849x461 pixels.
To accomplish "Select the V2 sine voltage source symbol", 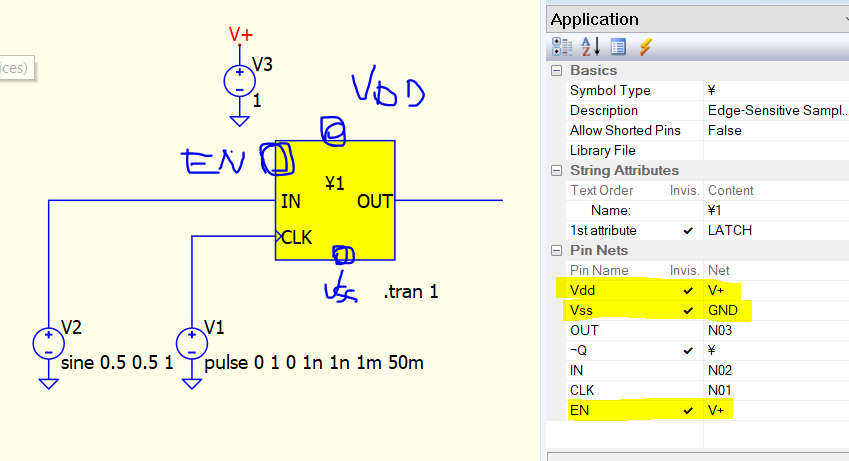I will click(x=49, y=343).
